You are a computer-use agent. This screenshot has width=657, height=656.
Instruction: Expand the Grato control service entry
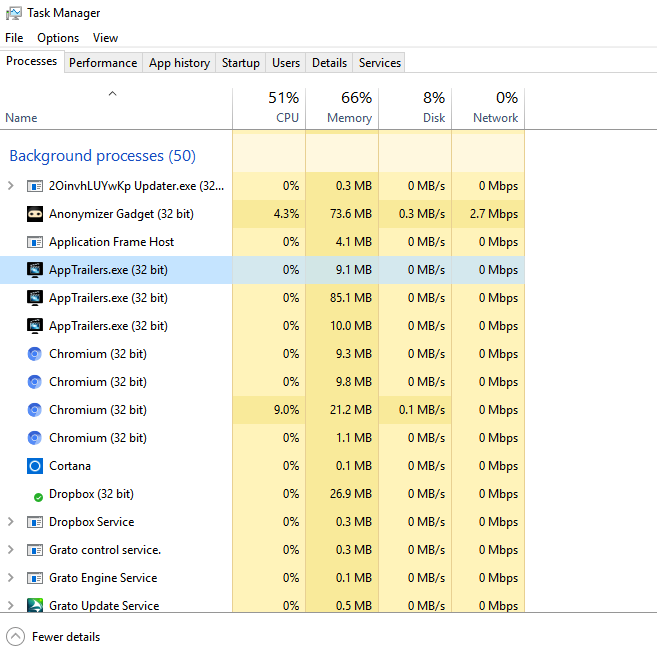point(11,550)
